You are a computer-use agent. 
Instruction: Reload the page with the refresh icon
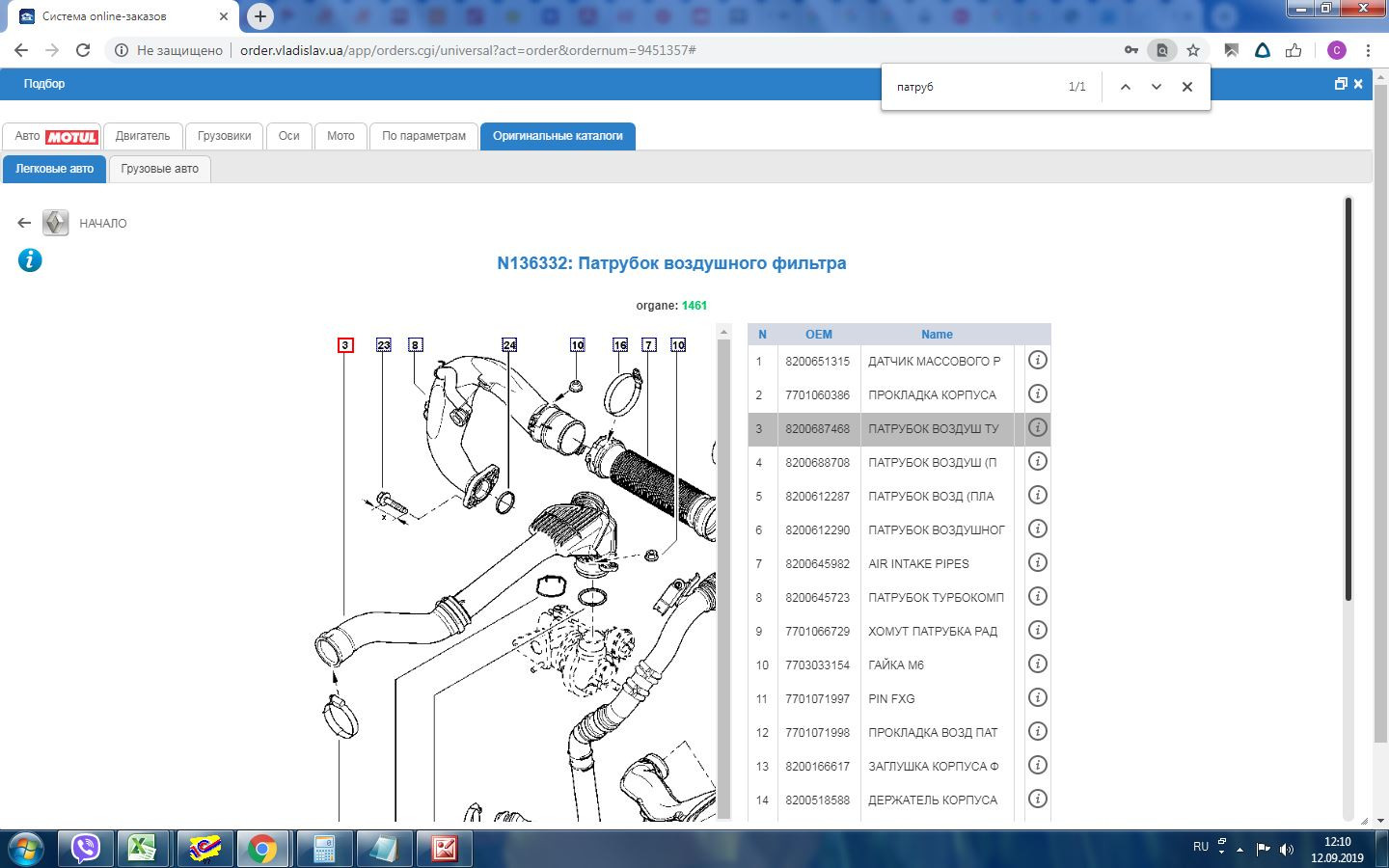pyautogui.click(x=83, y=50)
